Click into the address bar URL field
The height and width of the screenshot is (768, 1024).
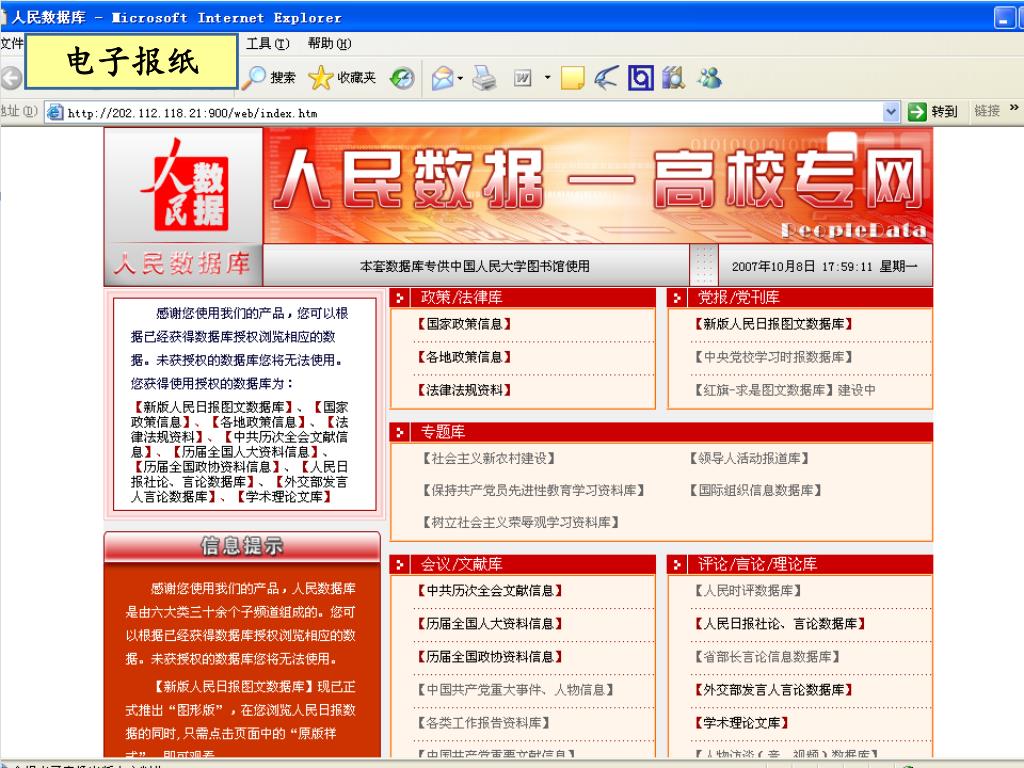(x=472, y=112)
